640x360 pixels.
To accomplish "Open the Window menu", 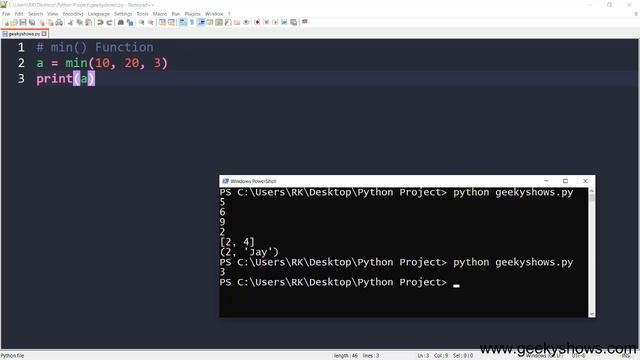I will coord(214,14).
